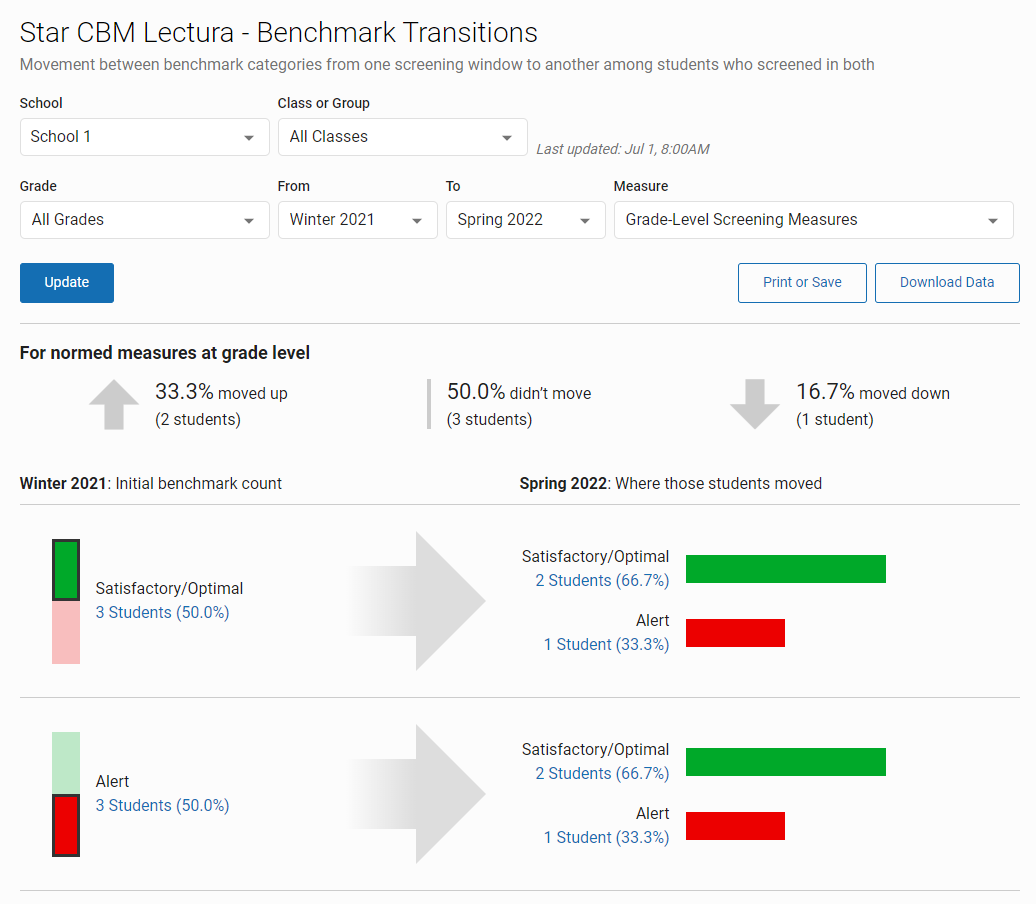Click bottom row red Alert bar

click(735, 826)
